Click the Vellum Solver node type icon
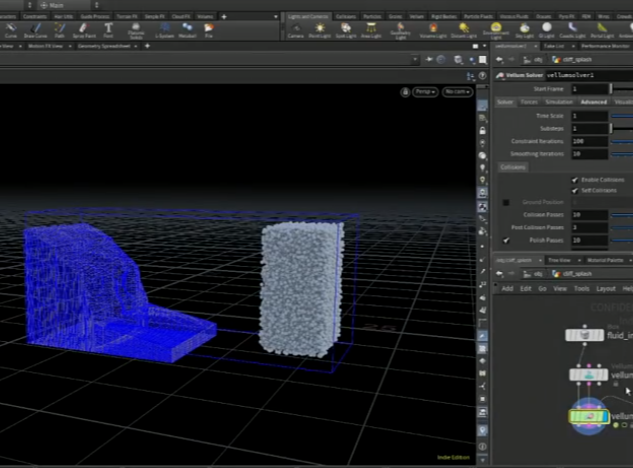Screen dimensions: 633x468 pyautogui.click(x=500, y=75)
